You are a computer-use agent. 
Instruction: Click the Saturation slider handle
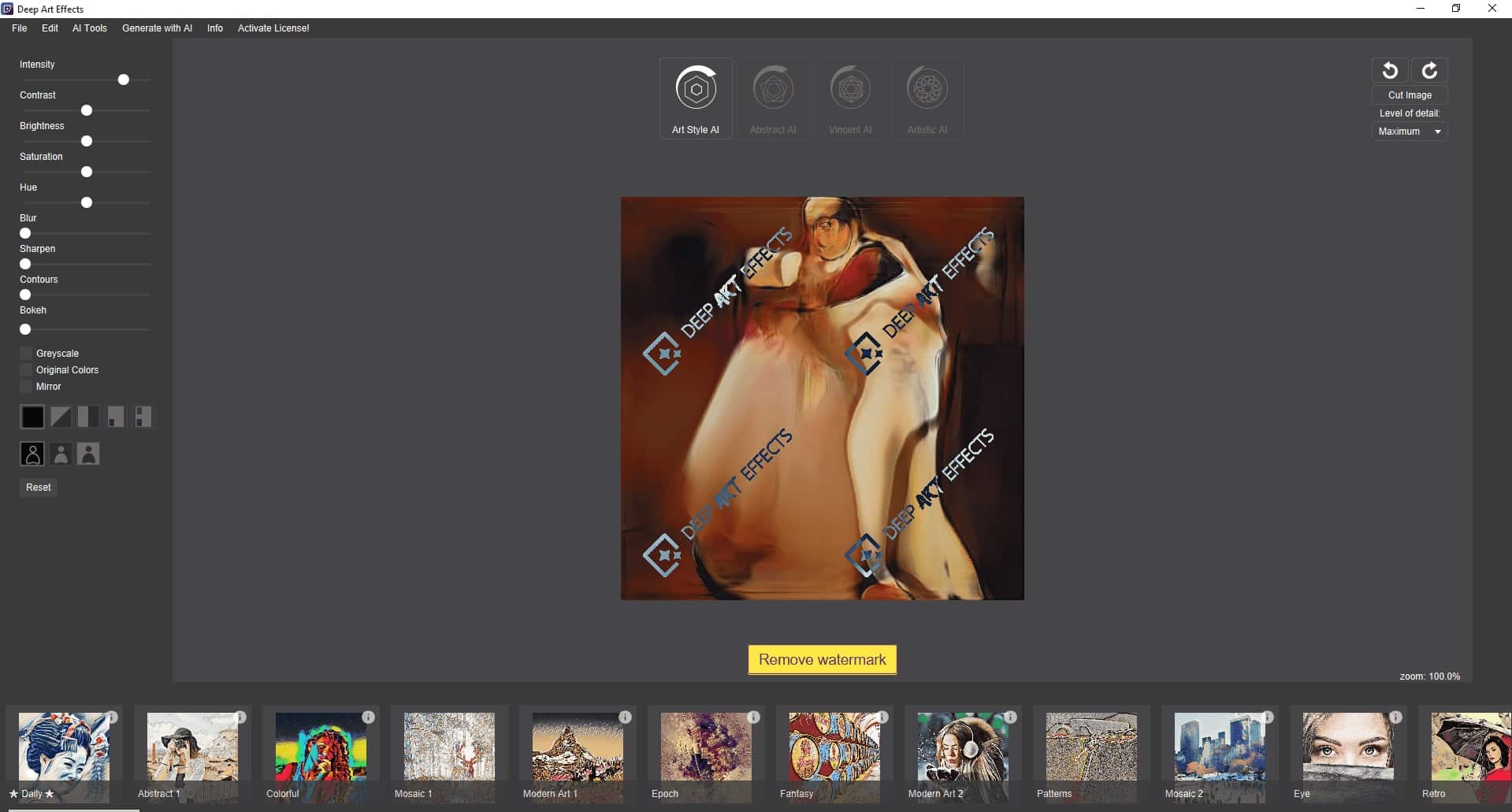pos(87,172)
